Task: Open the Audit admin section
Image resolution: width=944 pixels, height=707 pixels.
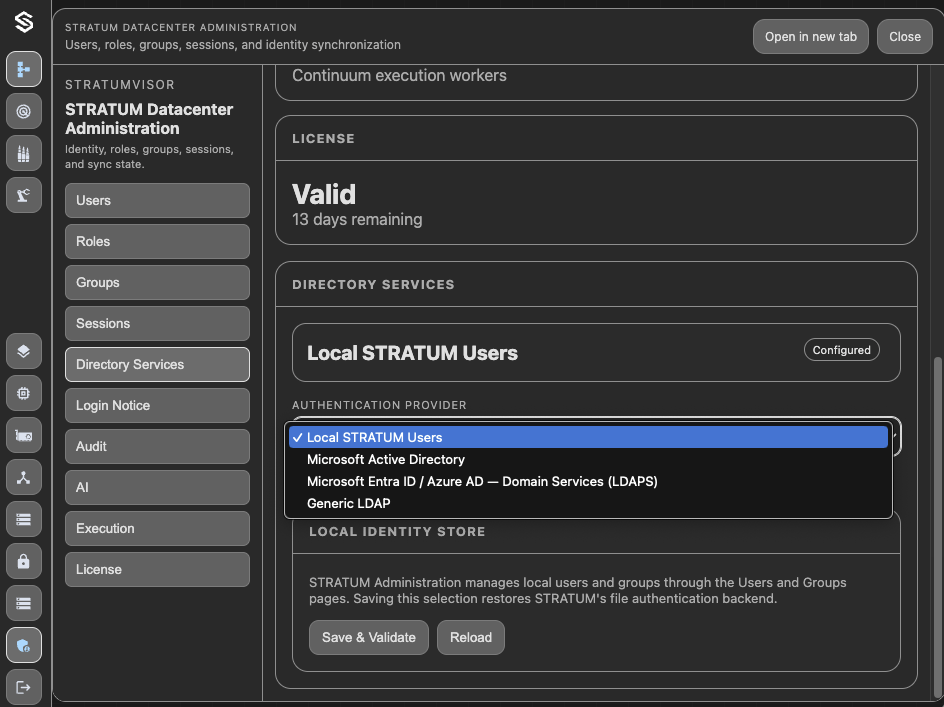Action: coord(157,446)
